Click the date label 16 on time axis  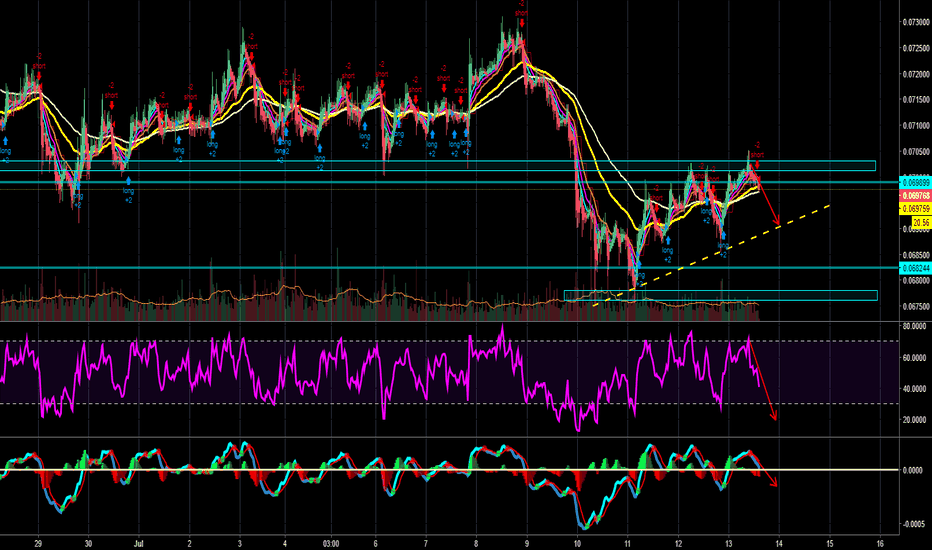880,543
